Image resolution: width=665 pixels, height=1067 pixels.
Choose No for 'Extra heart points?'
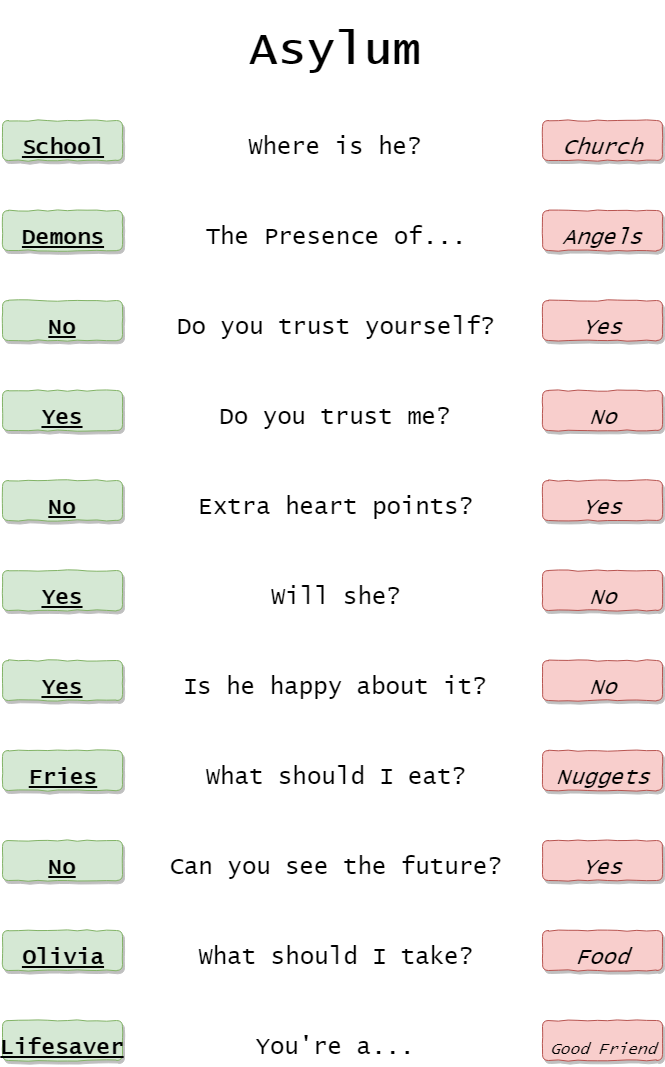(62, 502)
